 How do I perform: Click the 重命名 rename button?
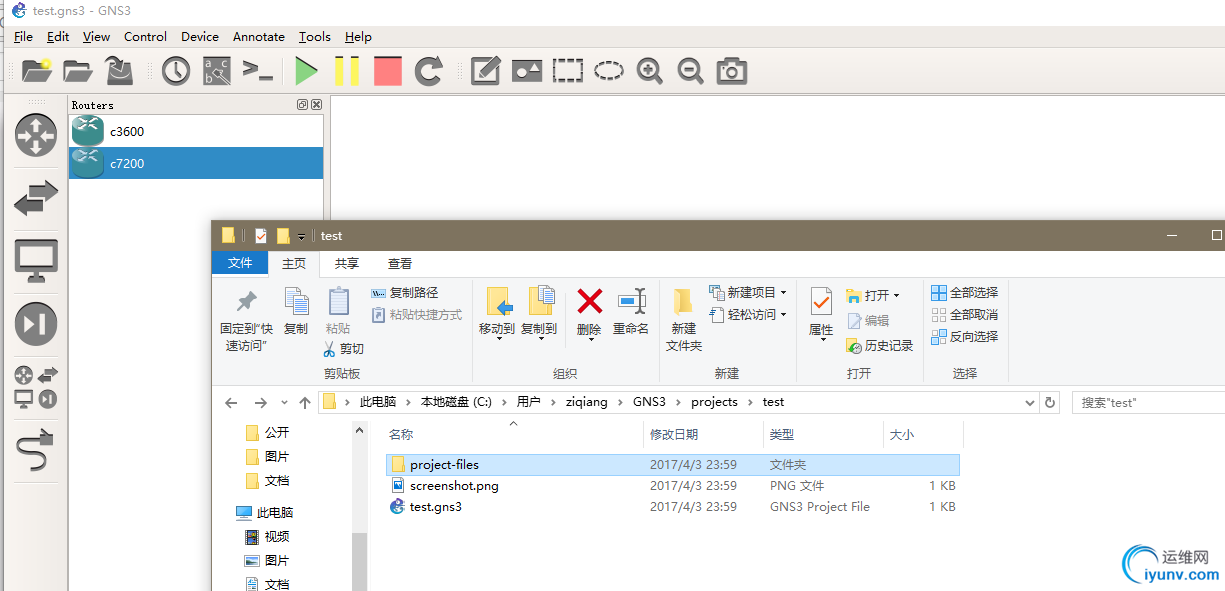(x=631, y=311)
